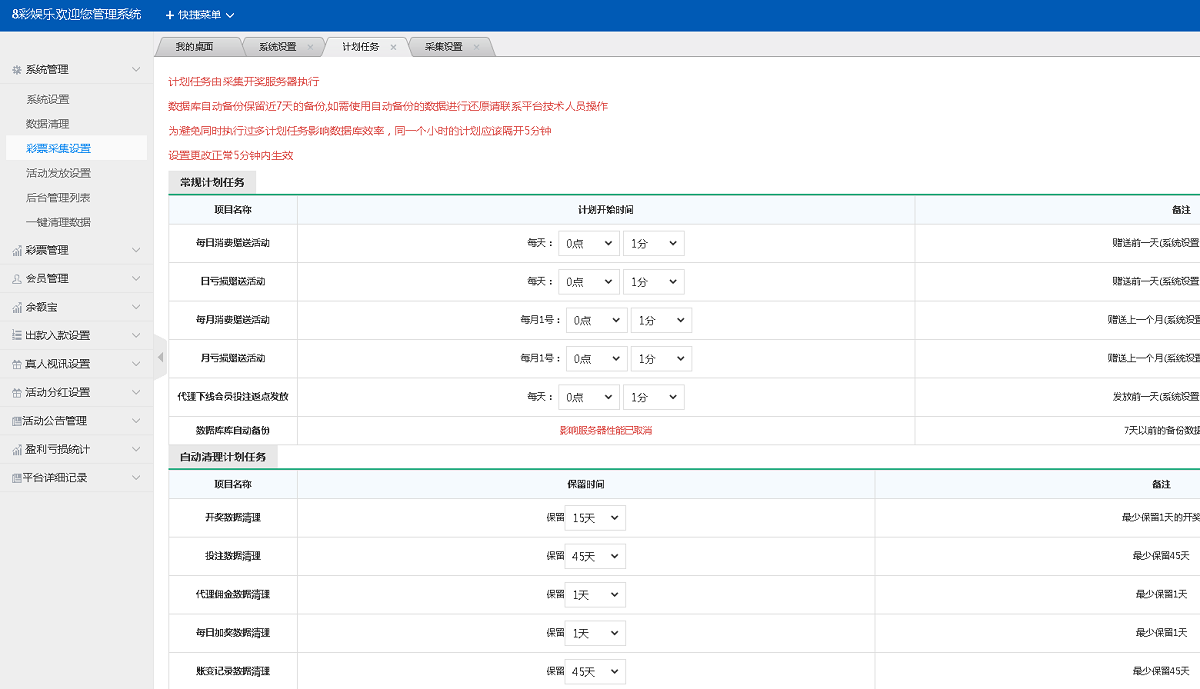Click the gear icon beside 系统管理

click(17, 70)
